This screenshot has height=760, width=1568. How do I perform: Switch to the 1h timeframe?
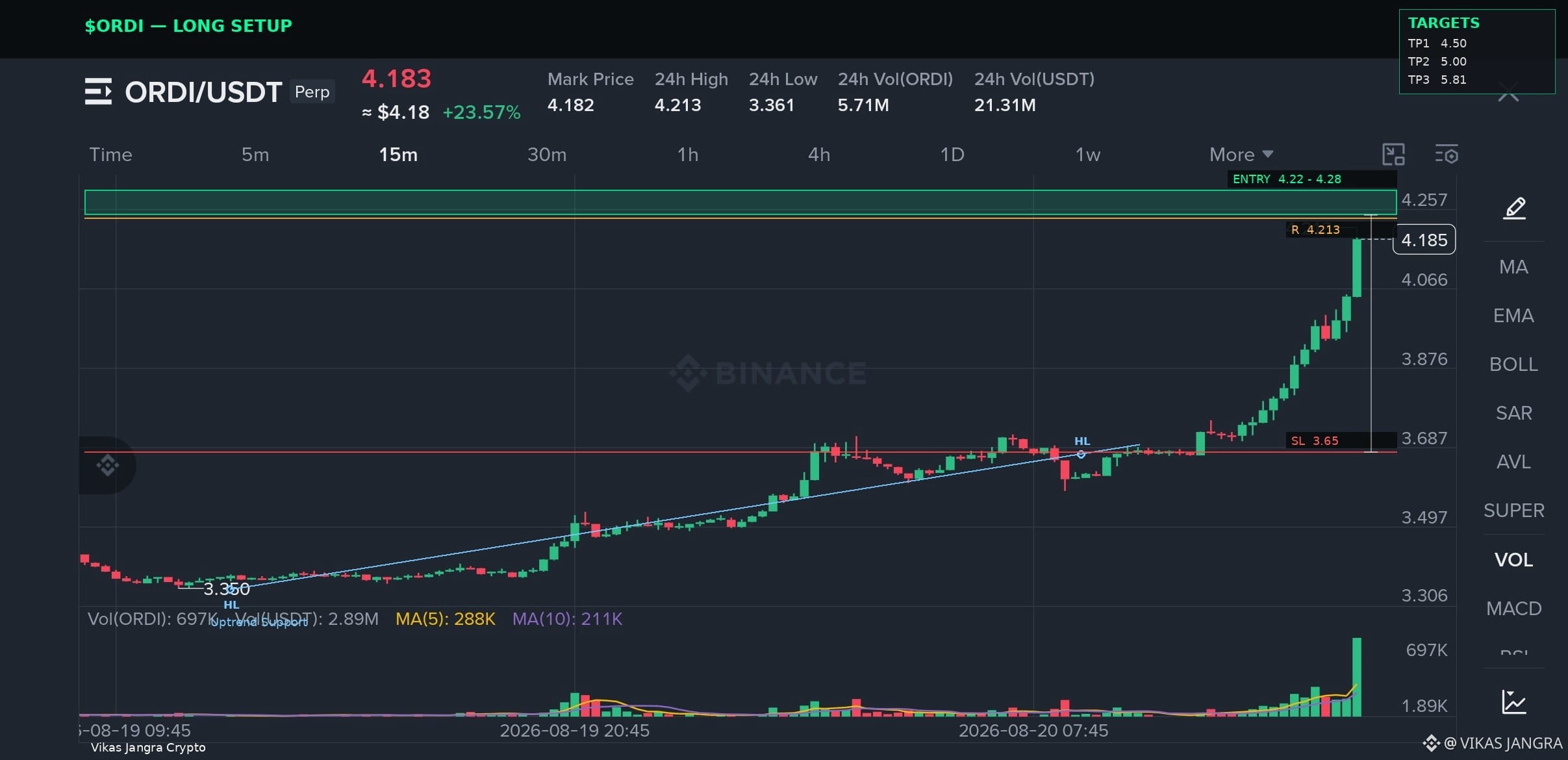[688, 155]
